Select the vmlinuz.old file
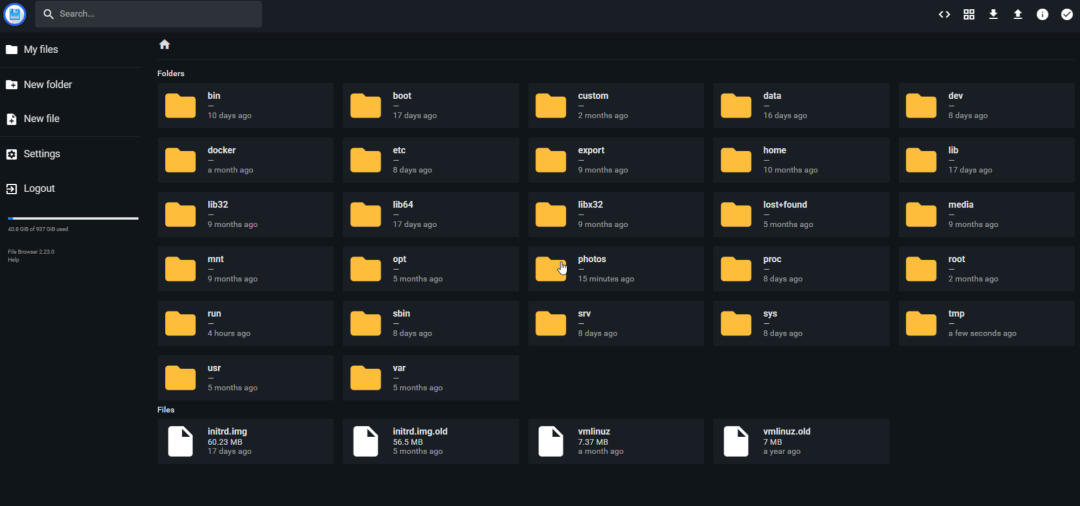Viewport: 1080px width, 506px height. 801,441
